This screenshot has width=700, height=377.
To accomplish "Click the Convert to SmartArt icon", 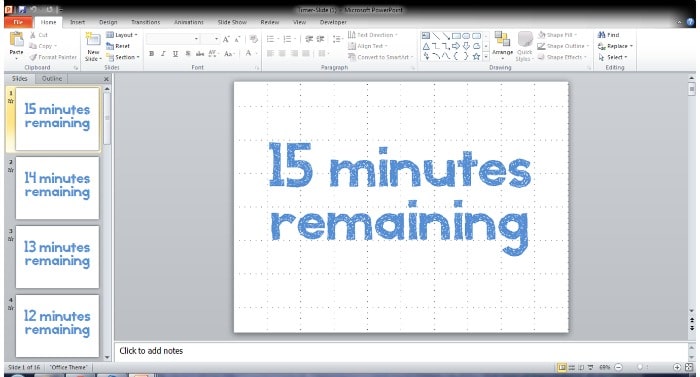I will coord(352,57).
